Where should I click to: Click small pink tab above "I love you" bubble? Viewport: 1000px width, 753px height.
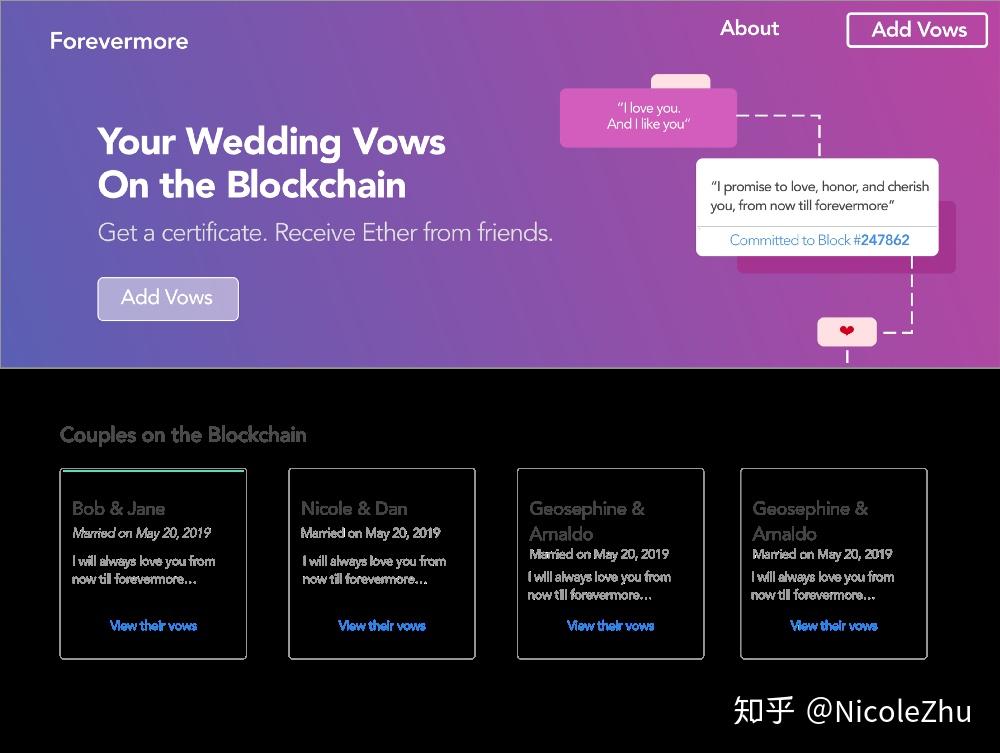click(680, 81)
